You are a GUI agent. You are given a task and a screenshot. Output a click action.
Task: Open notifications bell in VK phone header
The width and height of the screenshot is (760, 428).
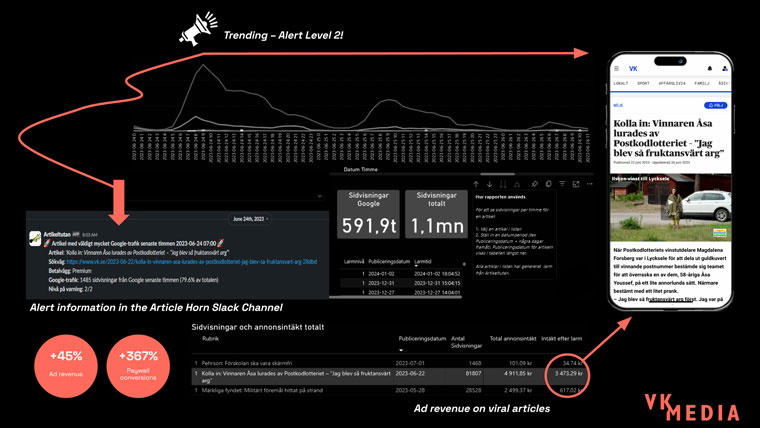(710, 69)
